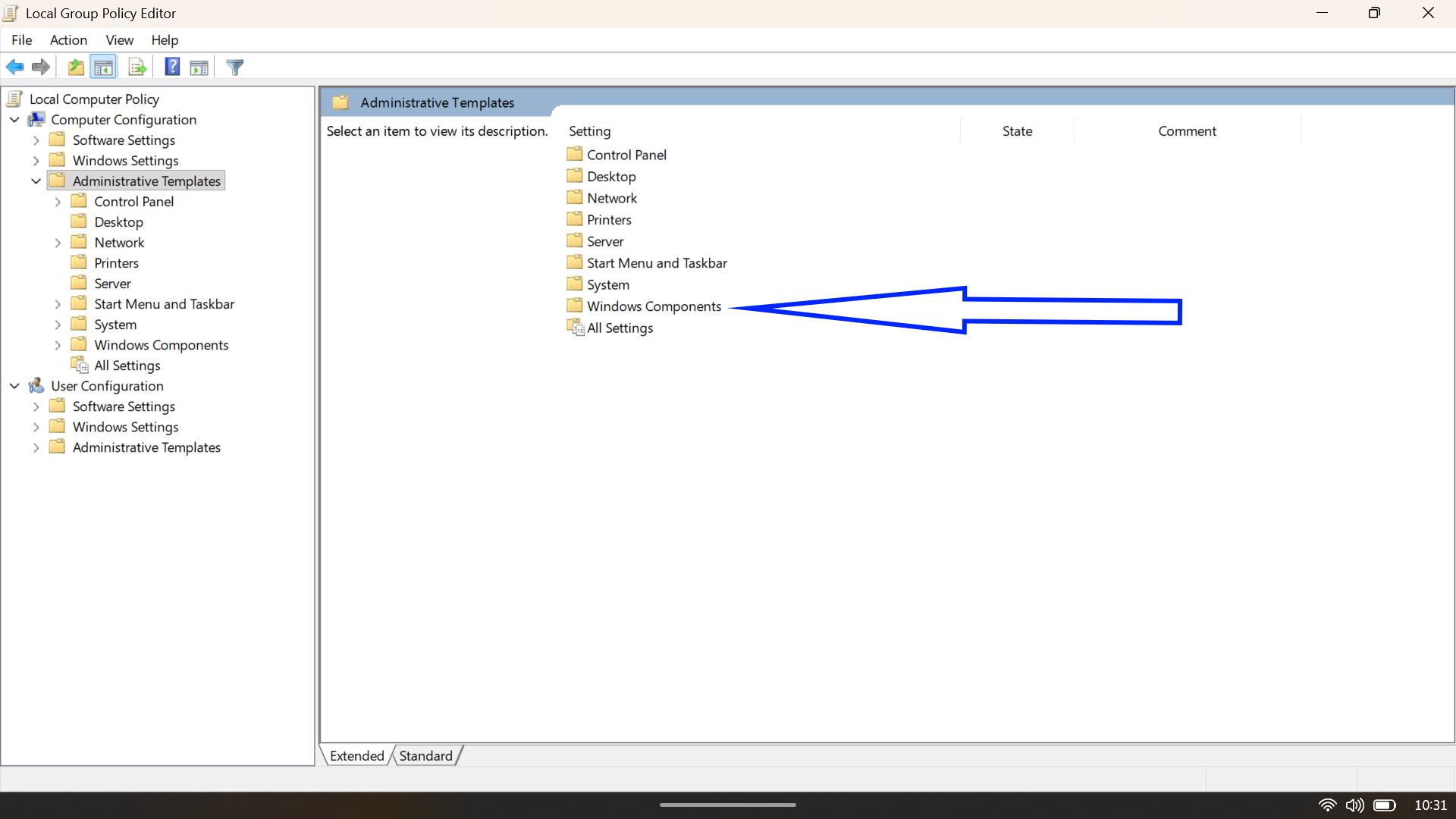
Task: Expand the Windows Components tree node
Action: coord(58,344)
